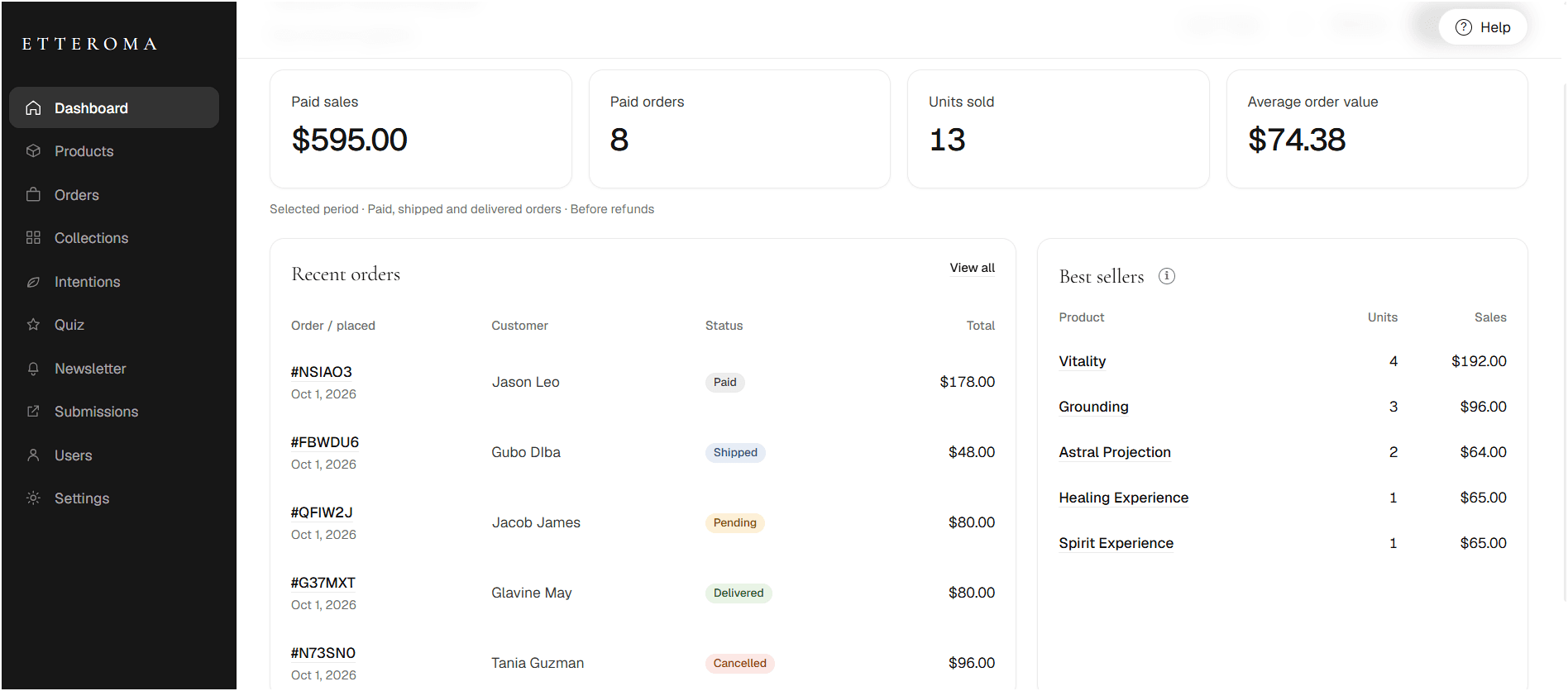Go to the Orders section
This screenshot has width=1568, height=691.
114,195
